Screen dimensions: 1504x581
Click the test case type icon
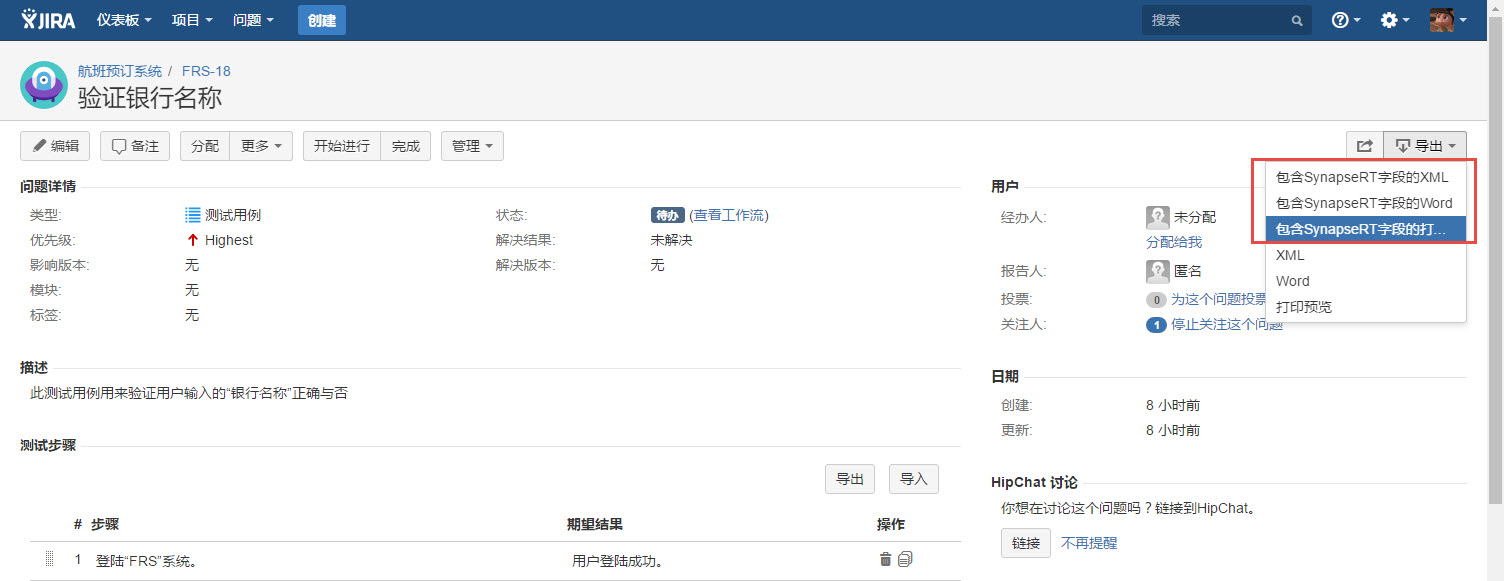click(193, 215)
